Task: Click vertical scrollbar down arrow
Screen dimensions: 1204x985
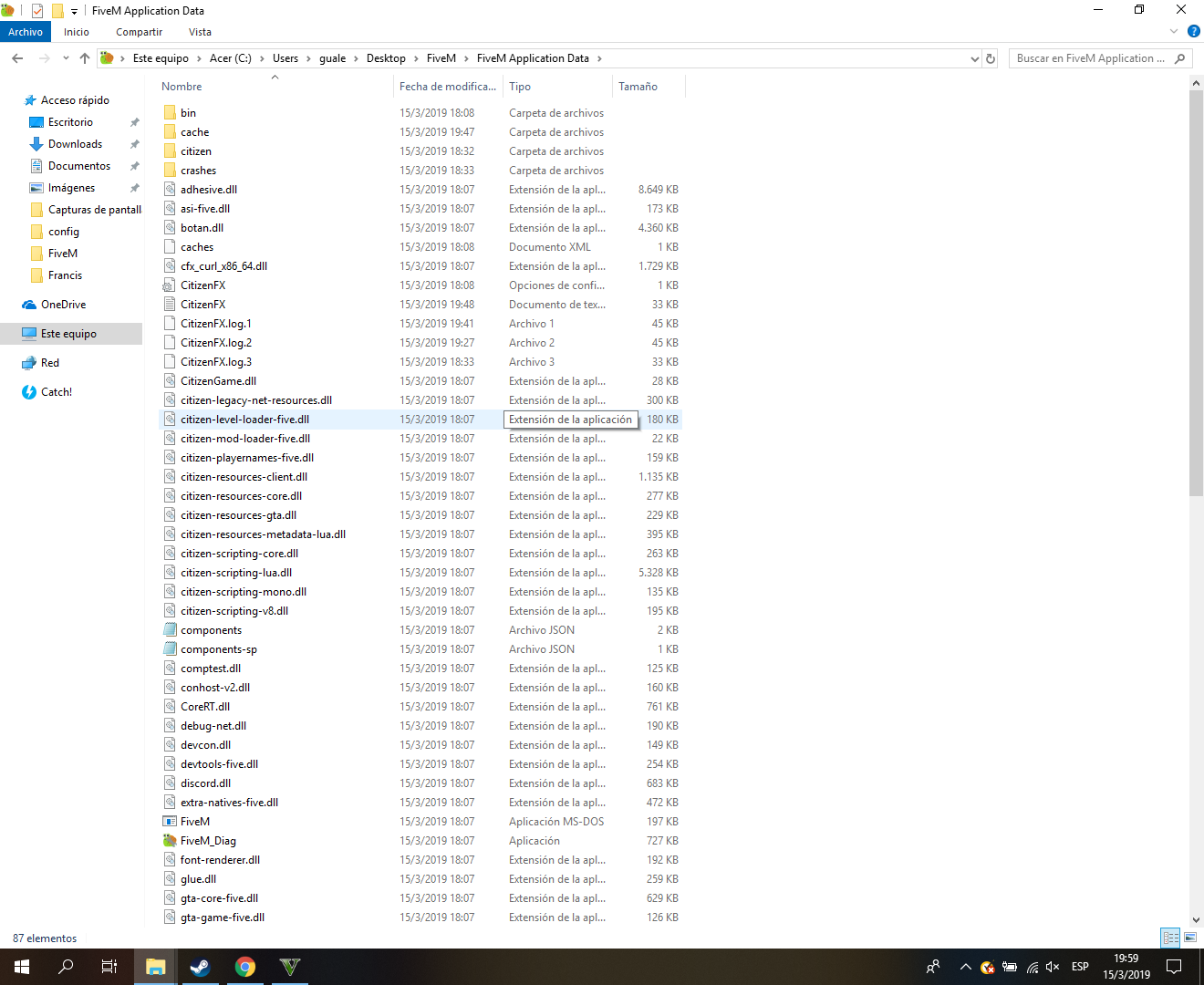Action: click(1197, 920)
